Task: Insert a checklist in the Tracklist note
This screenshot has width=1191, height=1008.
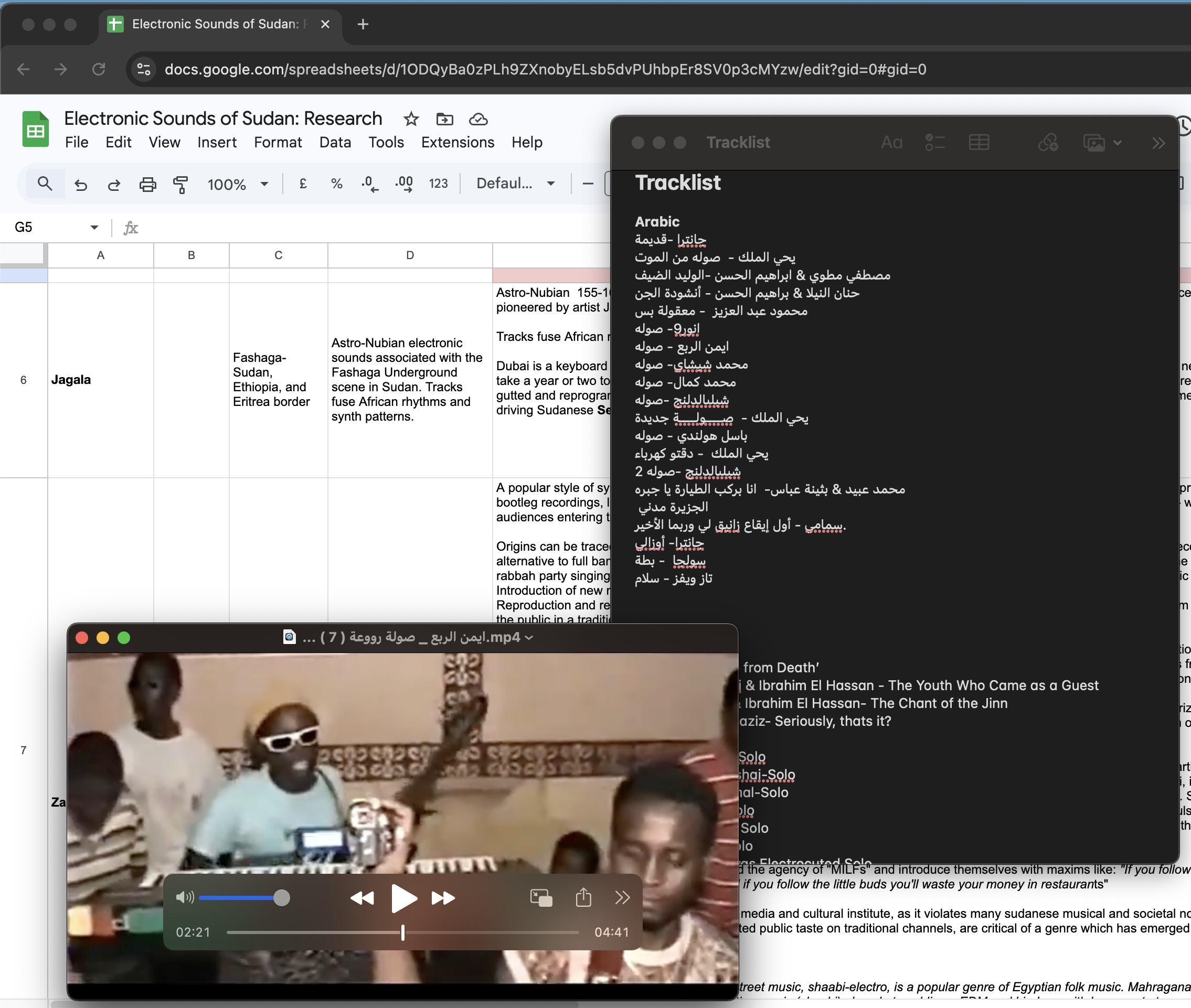Action: [x=934, y=142]
